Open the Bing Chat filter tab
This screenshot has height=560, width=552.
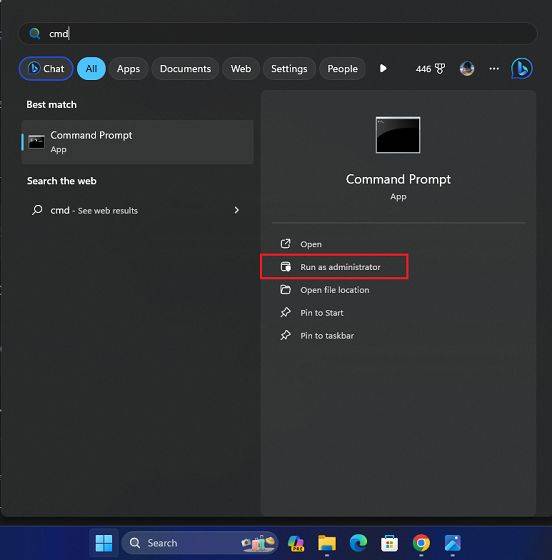pos(46,69)
